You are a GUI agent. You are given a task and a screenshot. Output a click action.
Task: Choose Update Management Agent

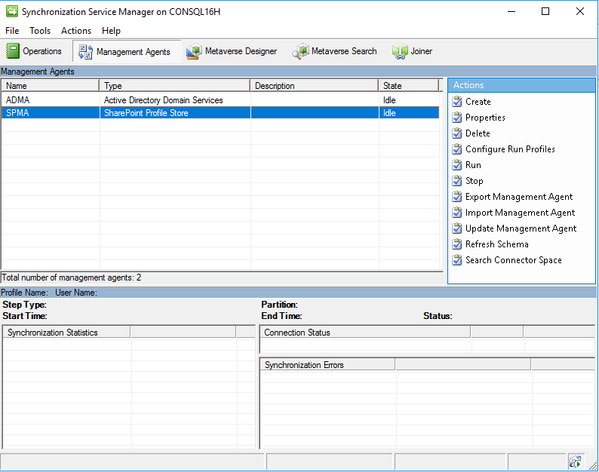[x=521, y=229]
